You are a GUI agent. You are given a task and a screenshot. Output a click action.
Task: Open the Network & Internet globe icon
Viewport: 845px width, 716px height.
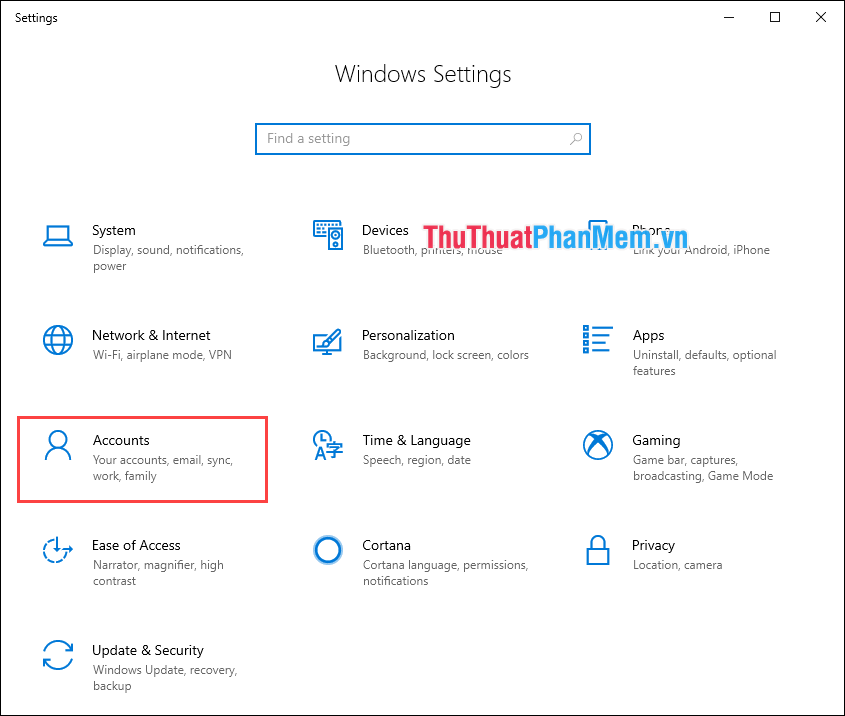pos(57,340)
